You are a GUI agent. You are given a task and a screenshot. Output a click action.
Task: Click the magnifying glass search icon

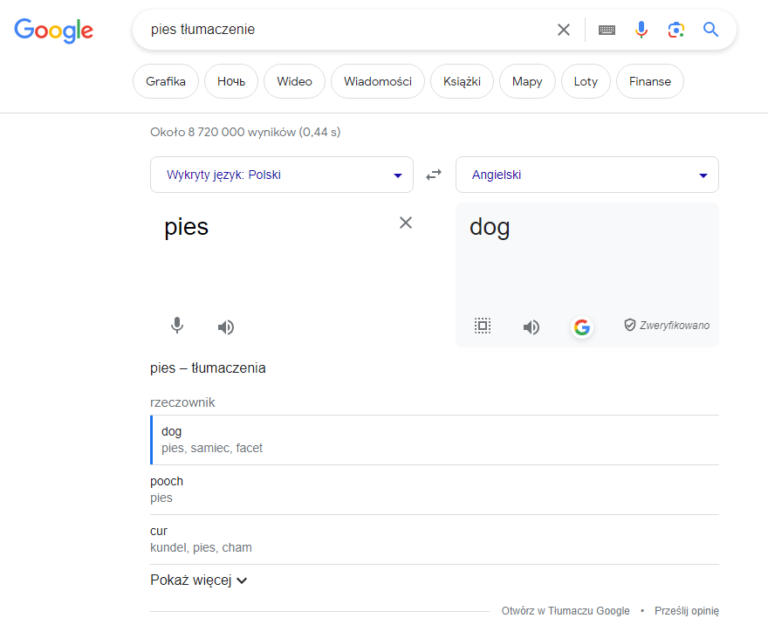[x=711, y=30]
